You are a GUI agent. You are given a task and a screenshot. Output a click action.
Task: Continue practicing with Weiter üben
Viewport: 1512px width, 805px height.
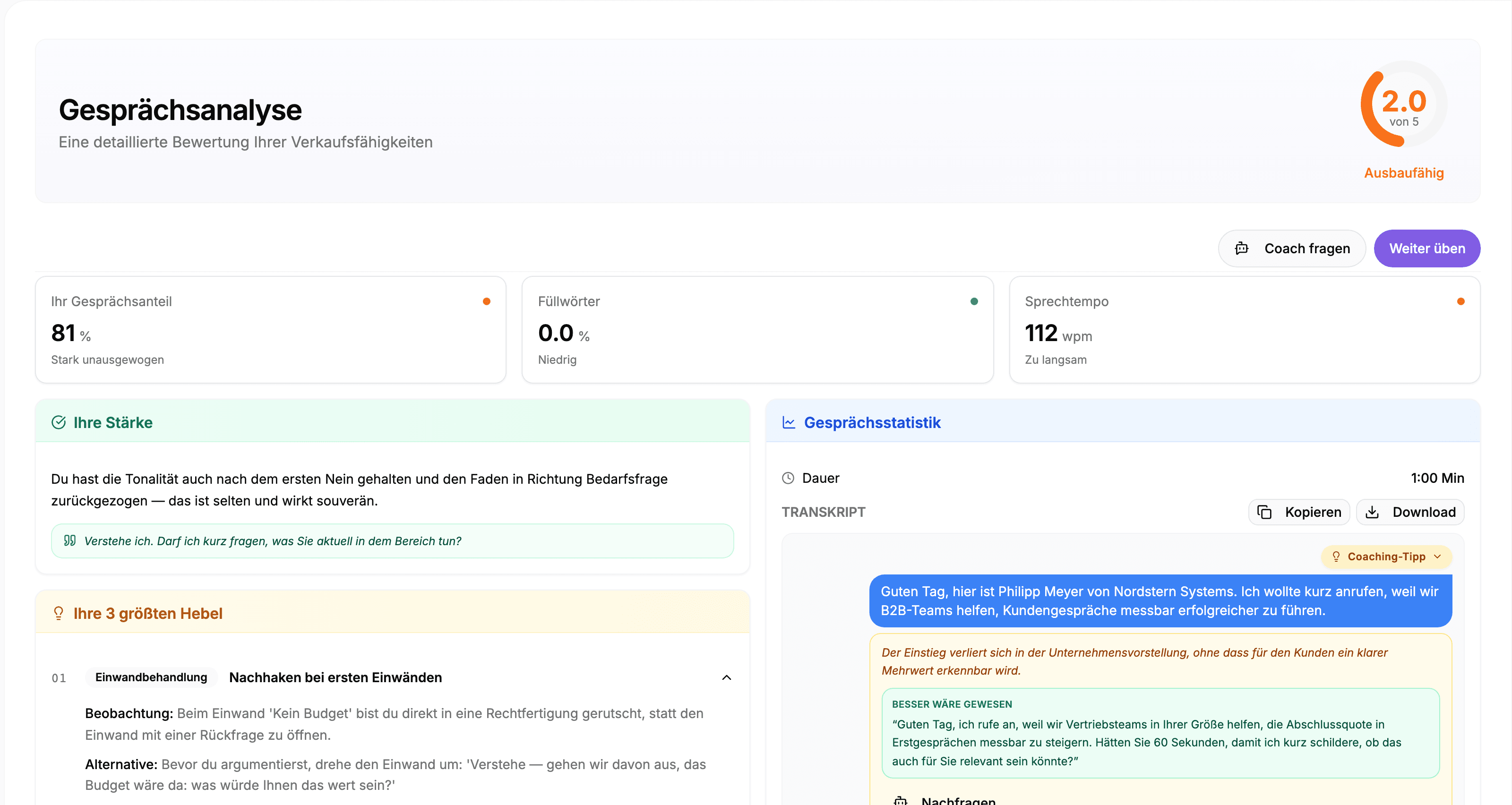point(1427,248)
